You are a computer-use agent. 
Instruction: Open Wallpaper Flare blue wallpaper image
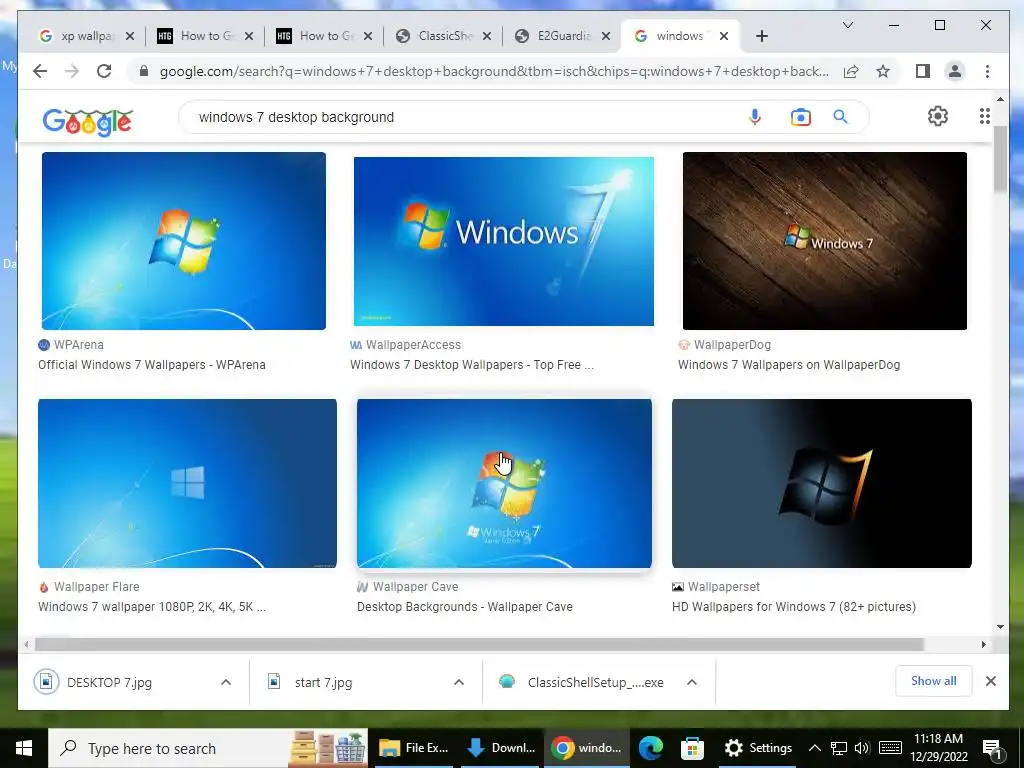click(187, 483)
